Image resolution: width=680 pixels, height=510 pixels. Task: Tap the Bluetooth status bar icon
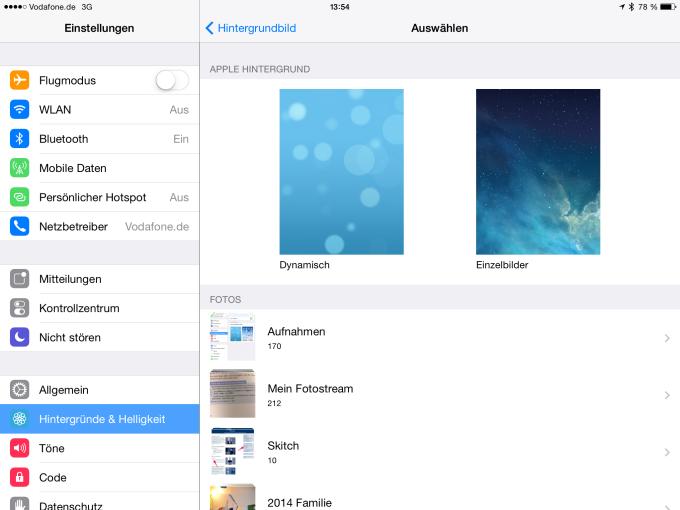(631, 7)
